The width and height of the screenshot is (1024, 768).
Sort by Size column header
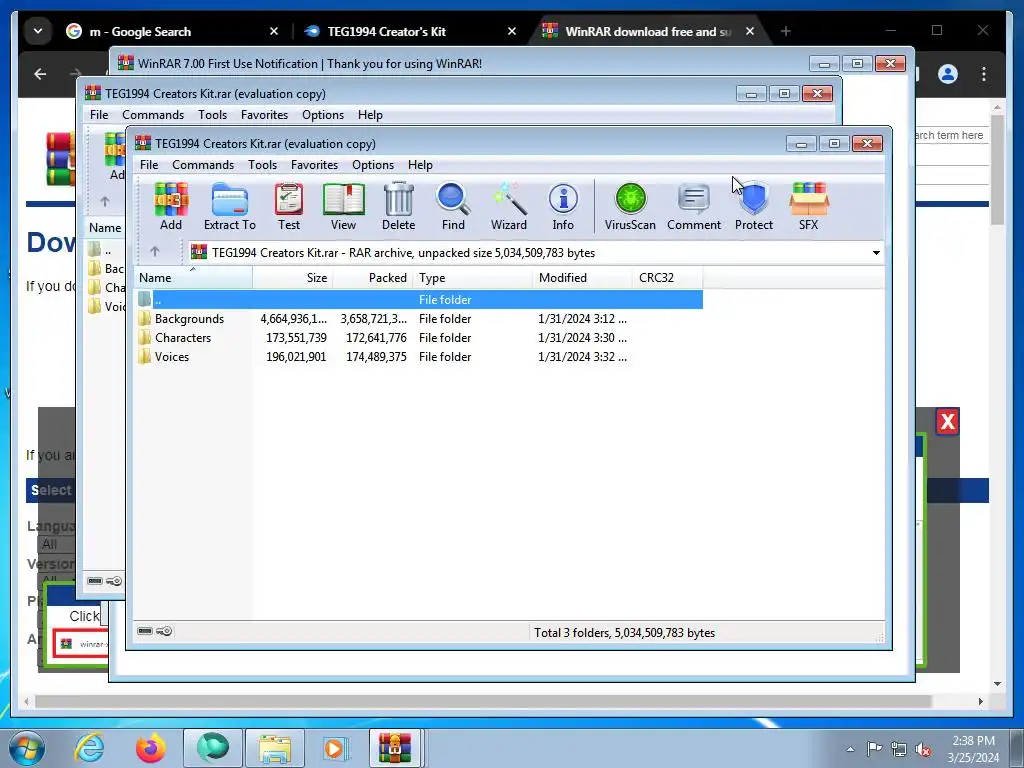click(x=293, y=278)
